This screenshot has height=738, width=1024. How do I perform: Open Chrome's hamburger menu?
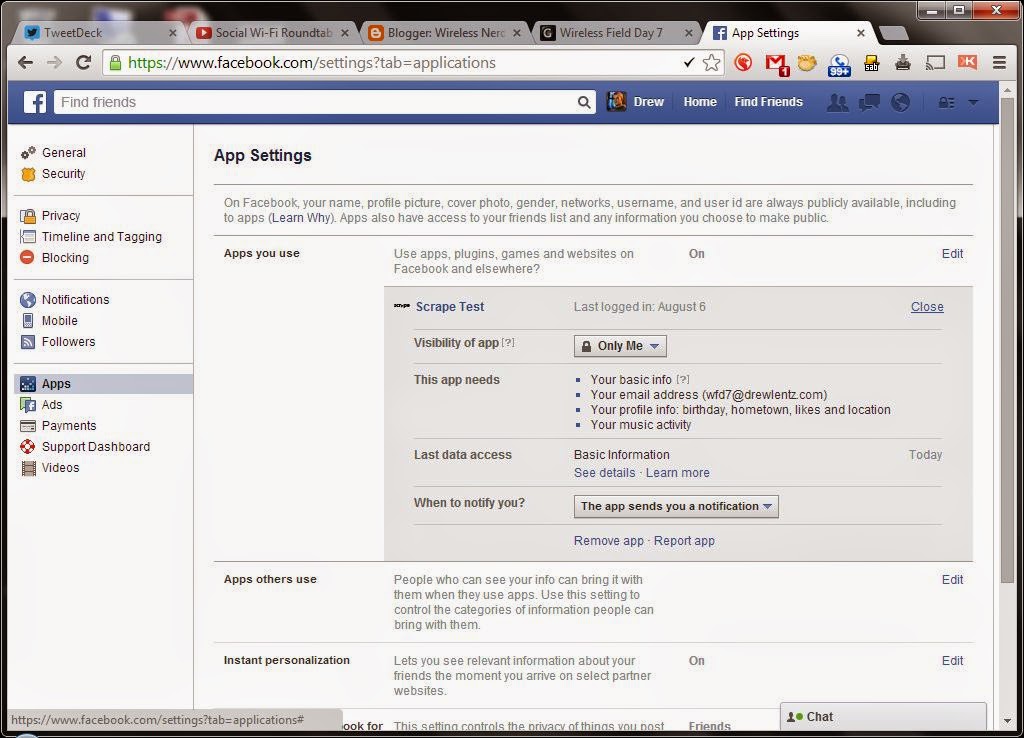point(999,63)
